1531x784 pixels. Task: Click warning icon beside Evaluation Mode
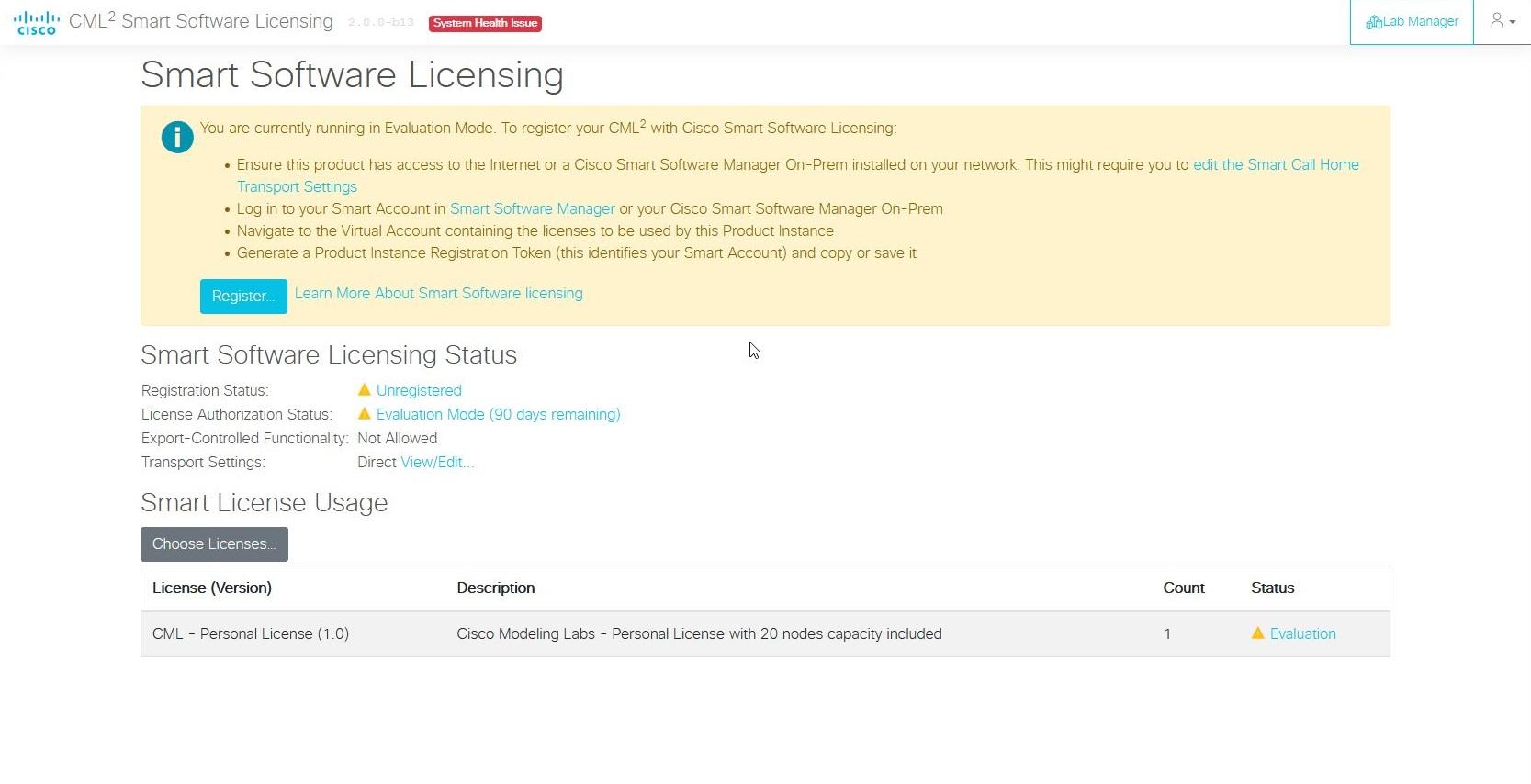pos(365,414)
